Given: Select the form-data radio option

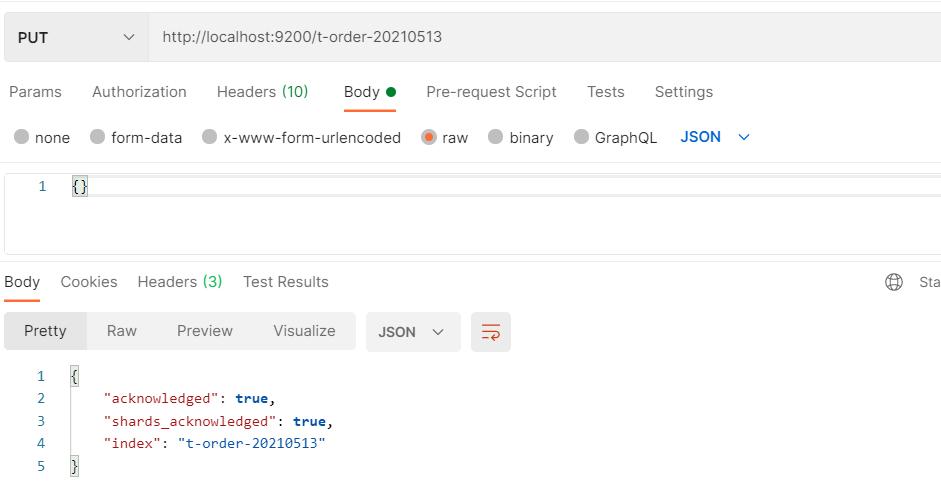Looking at the screenshot, I should (98, 137).
